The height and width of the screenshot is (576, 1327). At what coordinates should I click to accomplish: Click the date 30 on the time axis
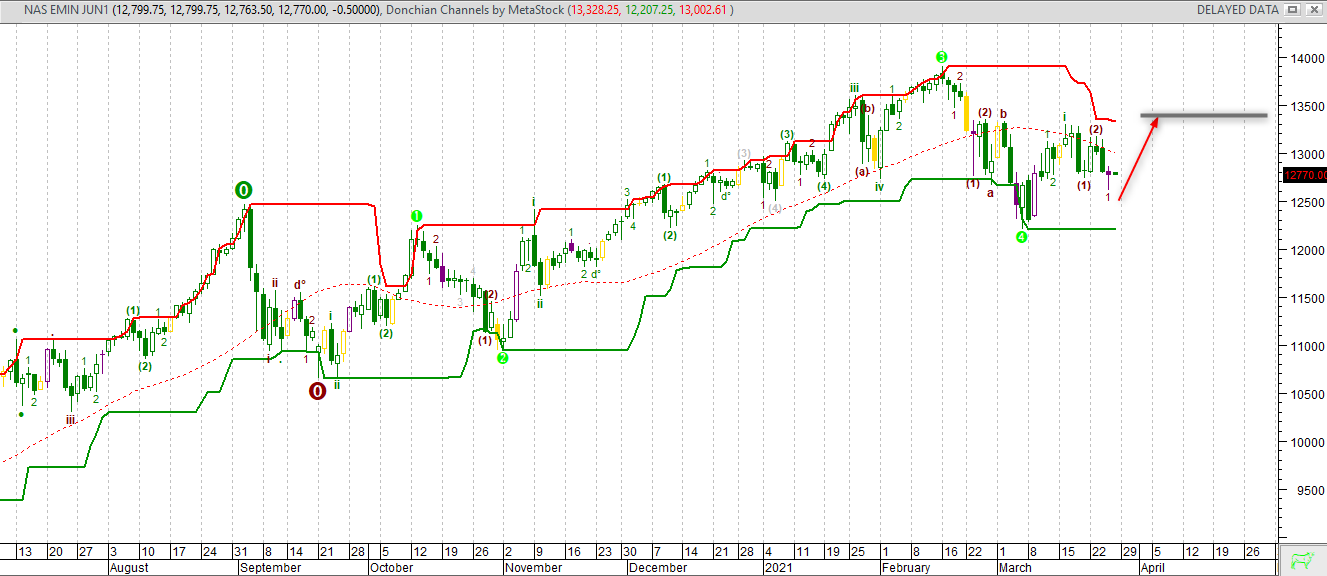(x=630, y=552)
